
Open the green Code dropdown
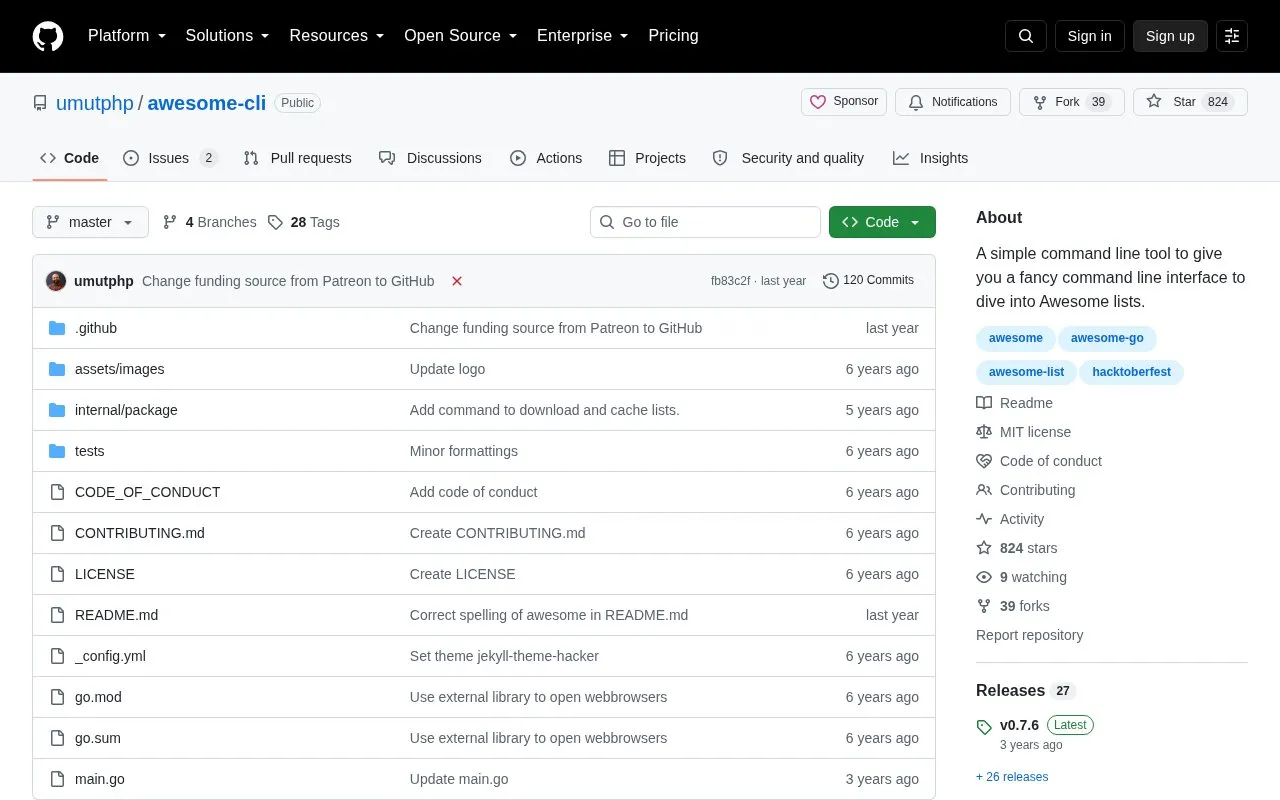click(882, 222)
